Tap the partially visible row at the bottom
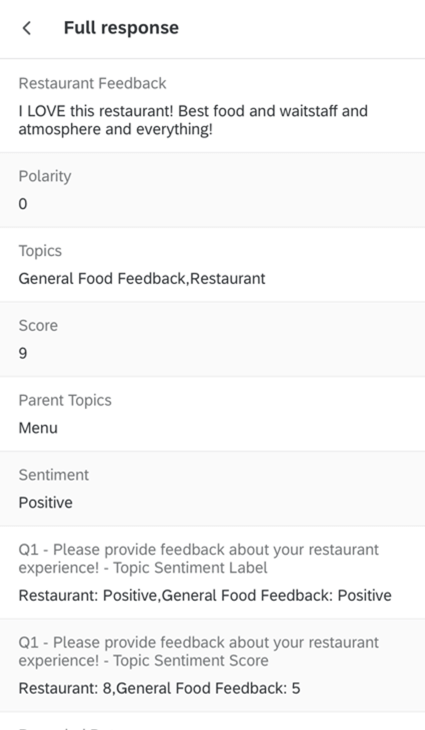The image size is (425, 730). 212,721
